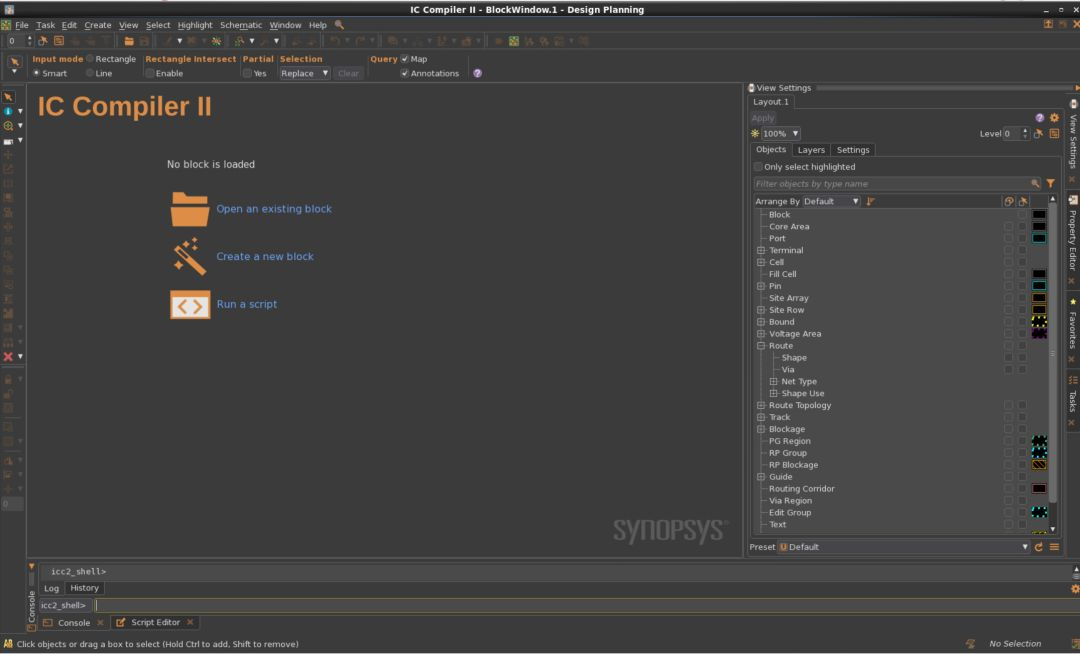Toggle the Query Map checkbox

pyautogui.click(x=405, y=59)
